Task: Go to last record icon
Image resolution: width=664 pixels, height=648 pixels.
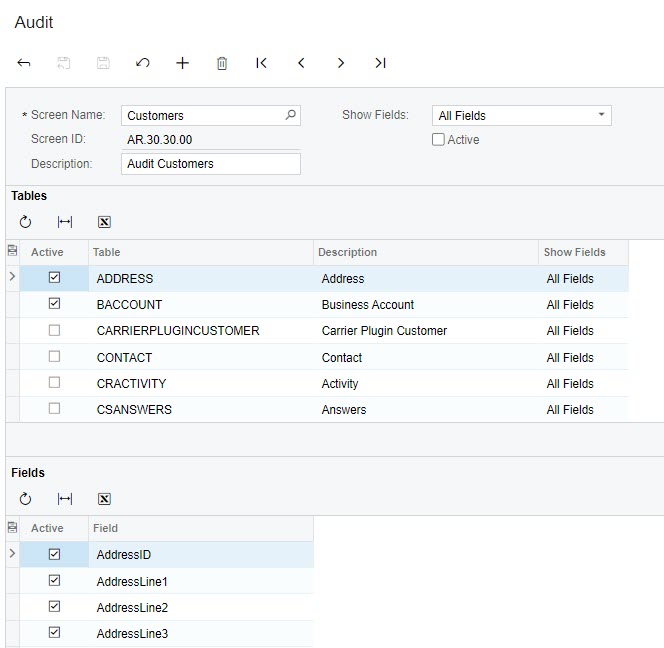Action: coord(380,63)
